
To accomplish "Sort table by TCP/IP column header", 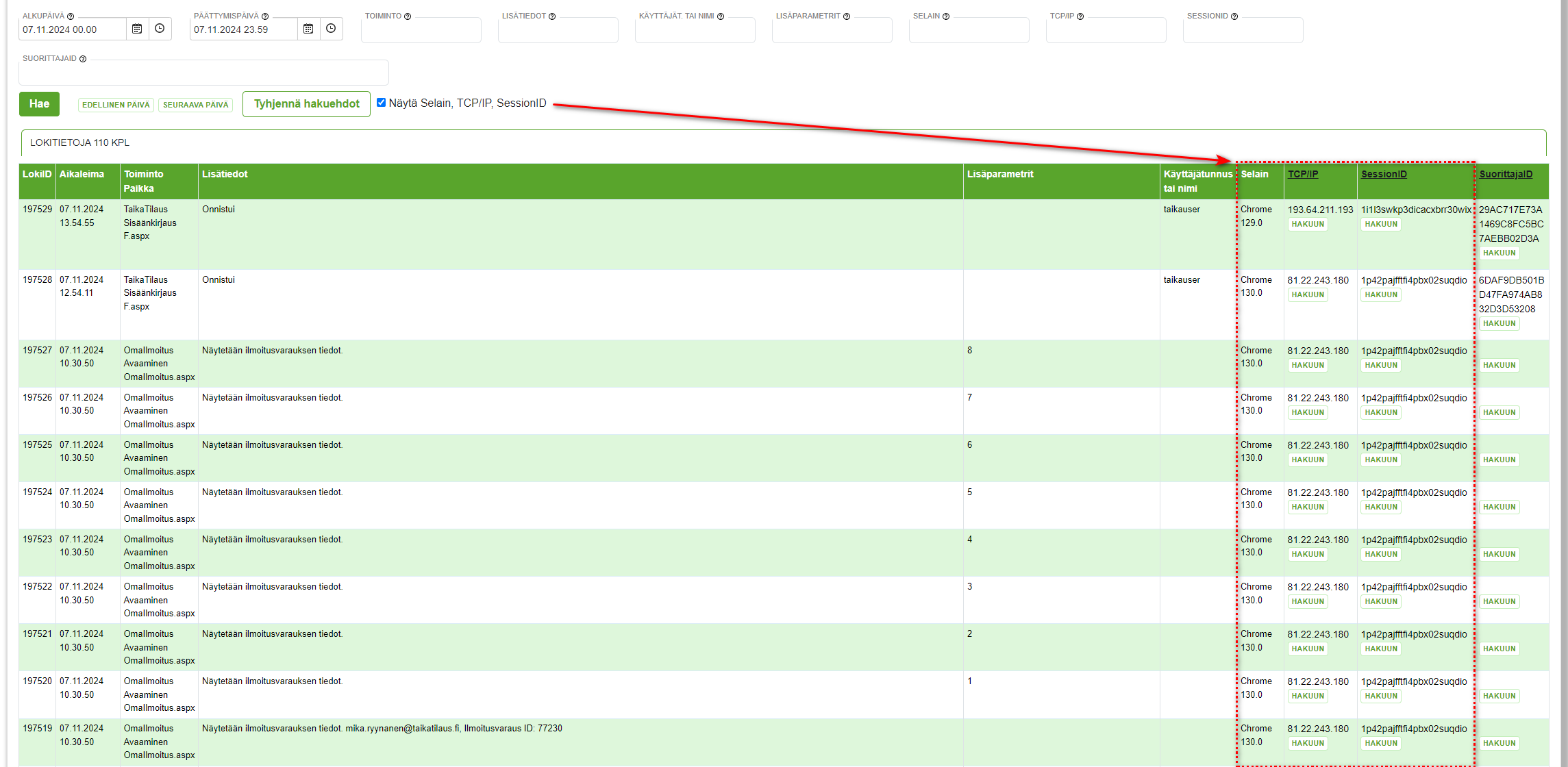I will [1302, 174].
